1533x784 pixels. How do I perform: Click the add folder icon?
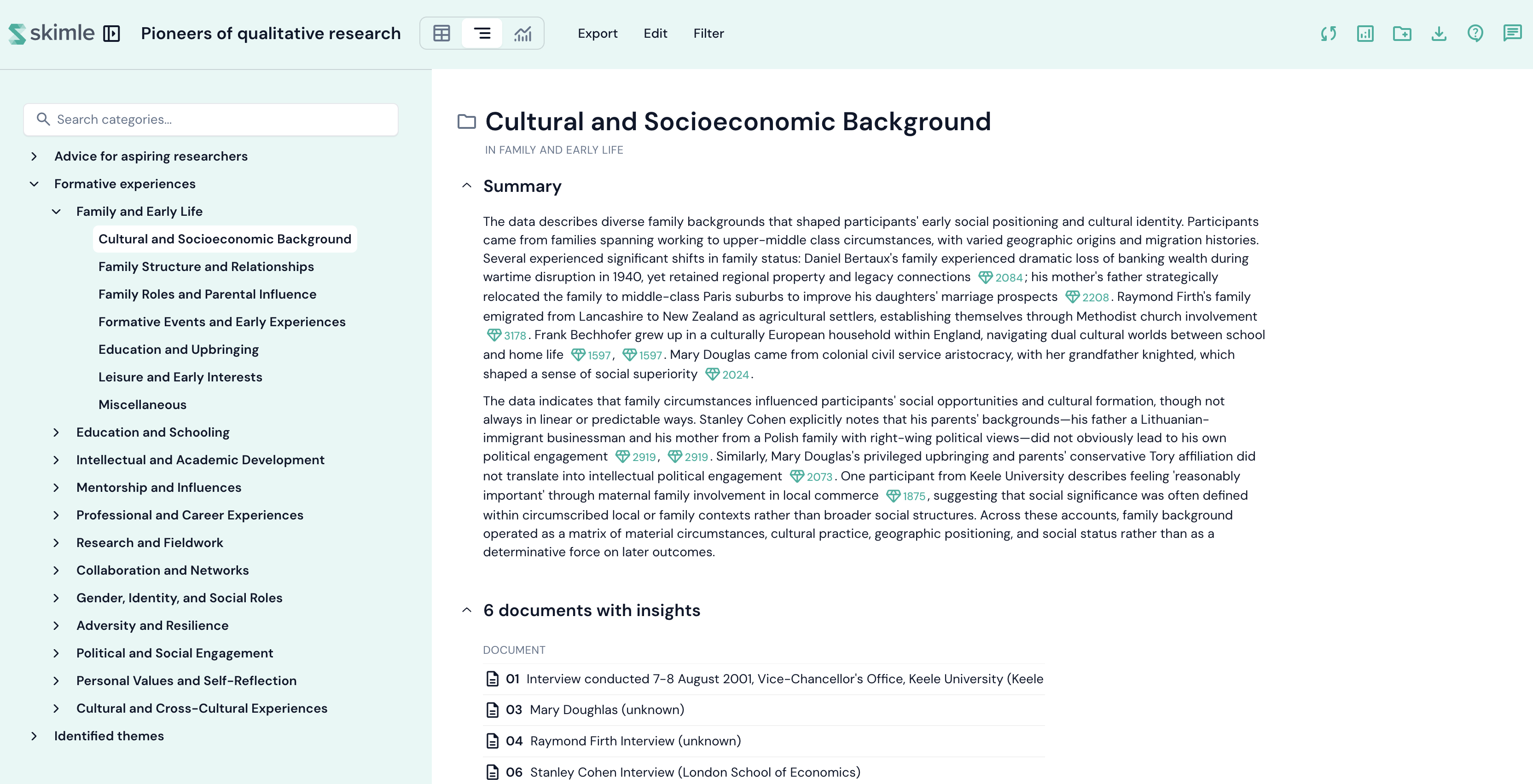[1401, 33]
